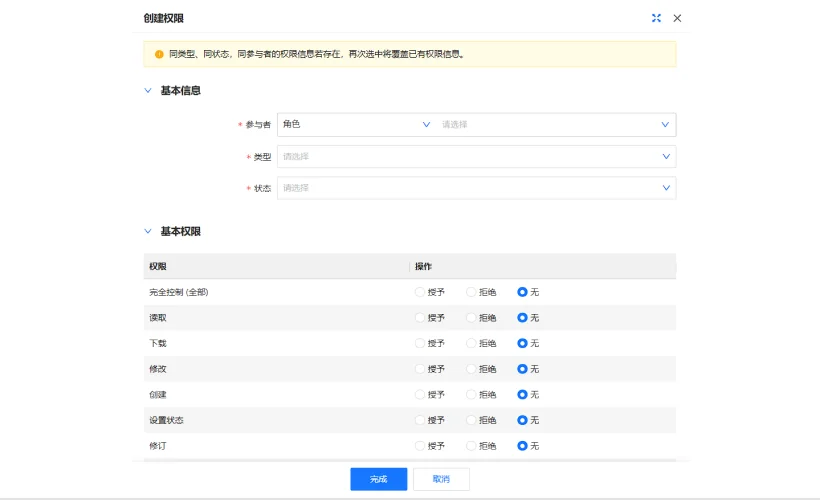Open the participant 请选择 dropdown
Image resolution: width=820 pixels, height=500 pixels.
click(556, 124)
